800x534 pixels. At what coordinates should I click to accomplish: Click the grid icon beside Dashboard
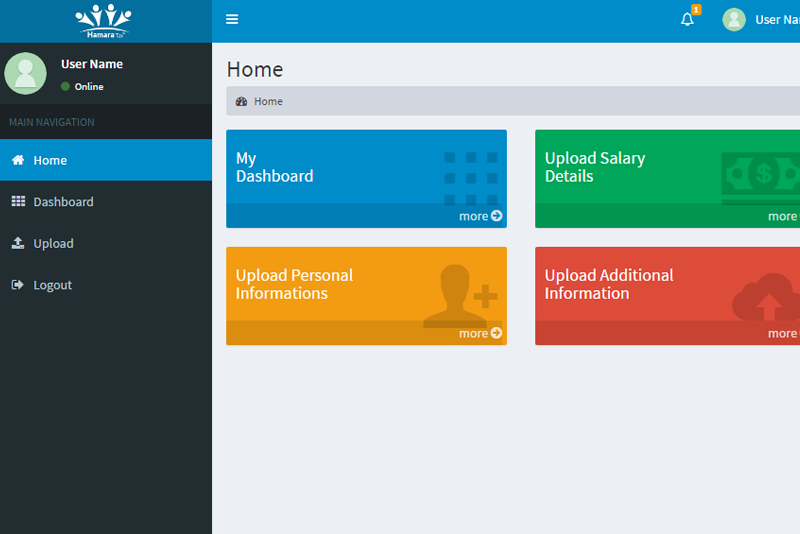coord(18,202)
